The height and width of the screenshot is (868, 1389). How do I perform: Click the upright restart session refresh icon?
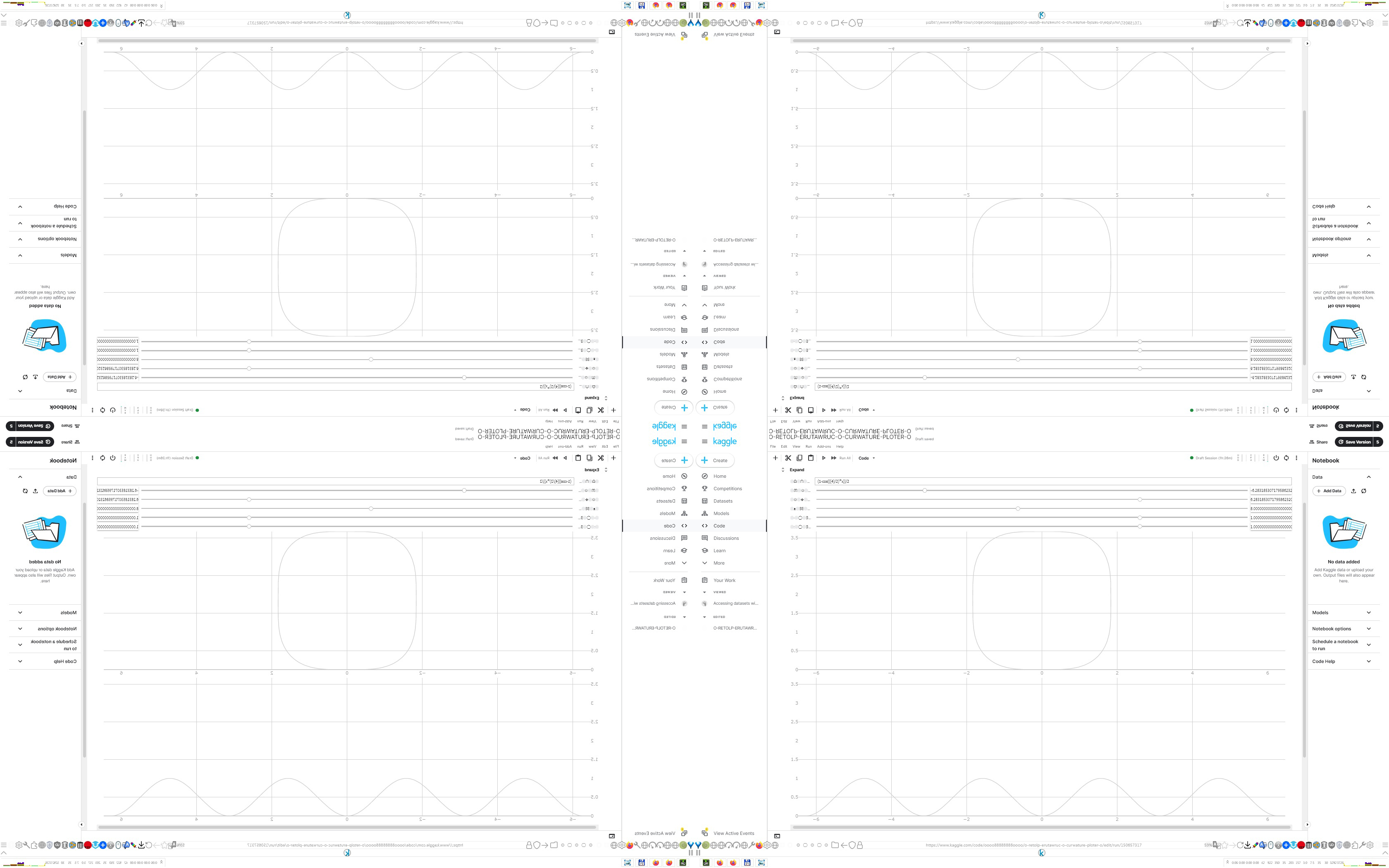(x=1286, y=458)
